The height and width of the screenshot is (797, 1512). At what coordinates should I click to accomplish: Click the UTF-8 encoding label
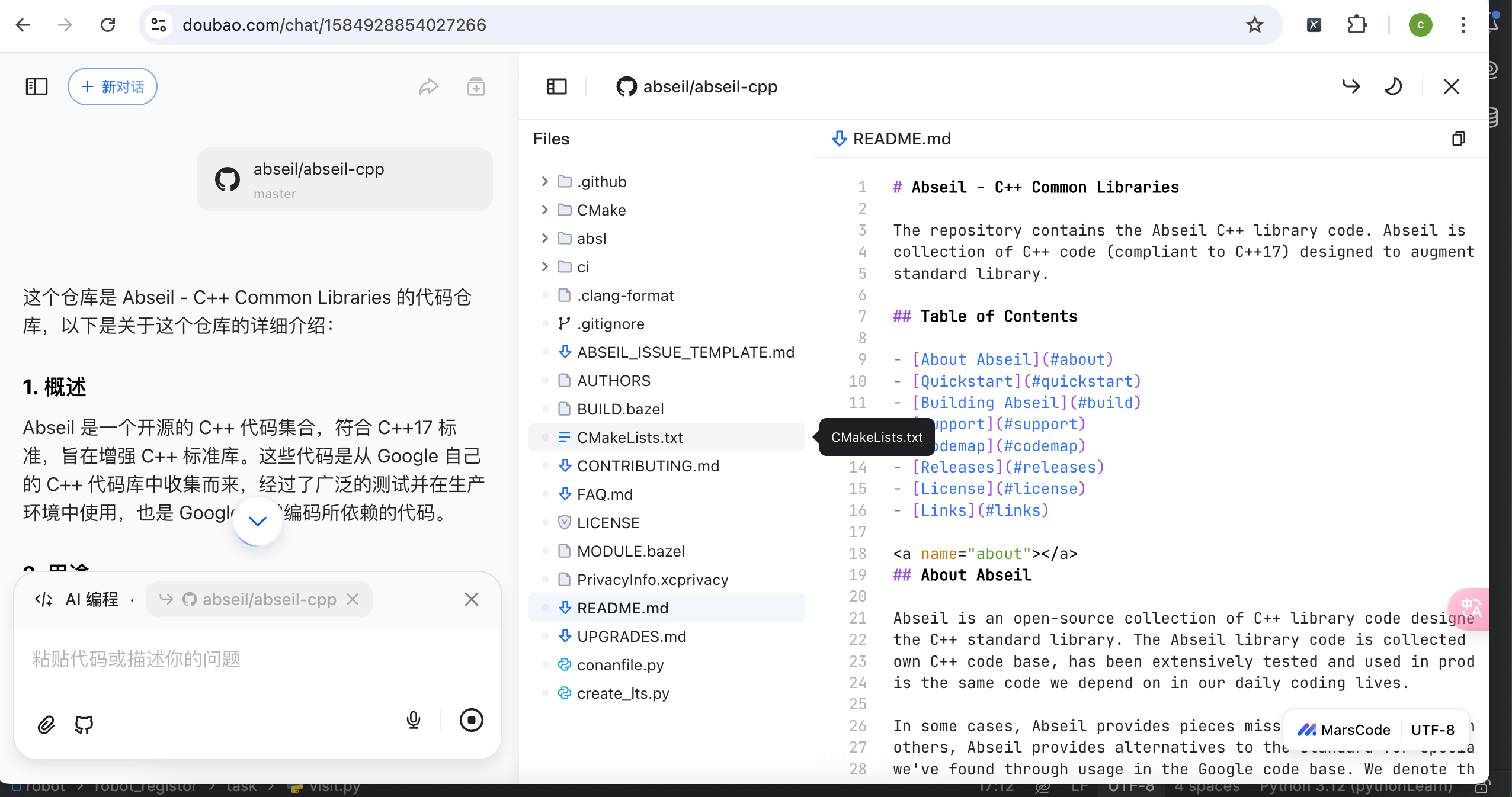pyautogui.click(x=1433, y=729)
